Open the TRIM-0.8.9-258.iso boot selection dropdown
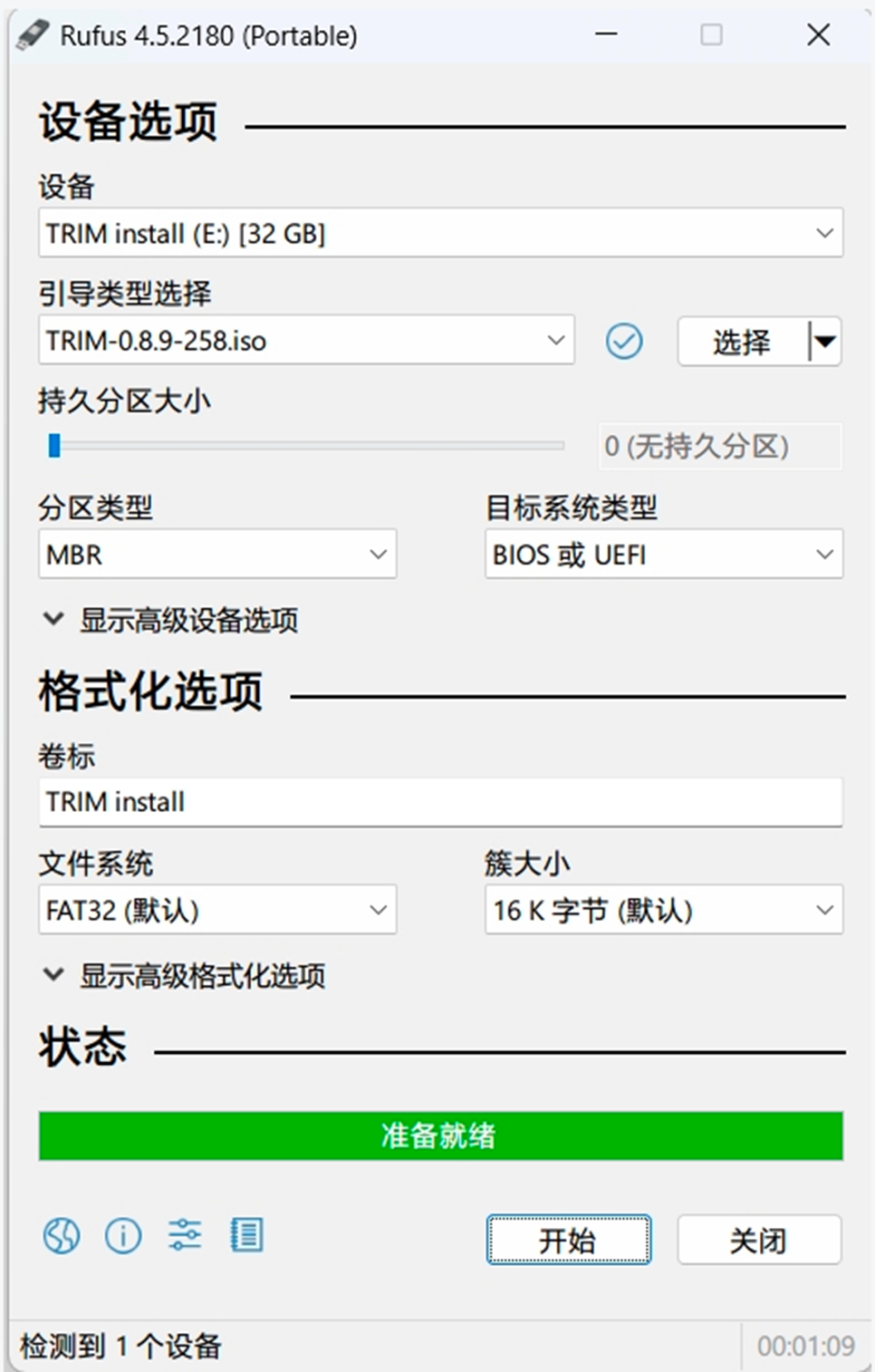Viewport: 875px width, 1372px height. (x=306, y=341)
